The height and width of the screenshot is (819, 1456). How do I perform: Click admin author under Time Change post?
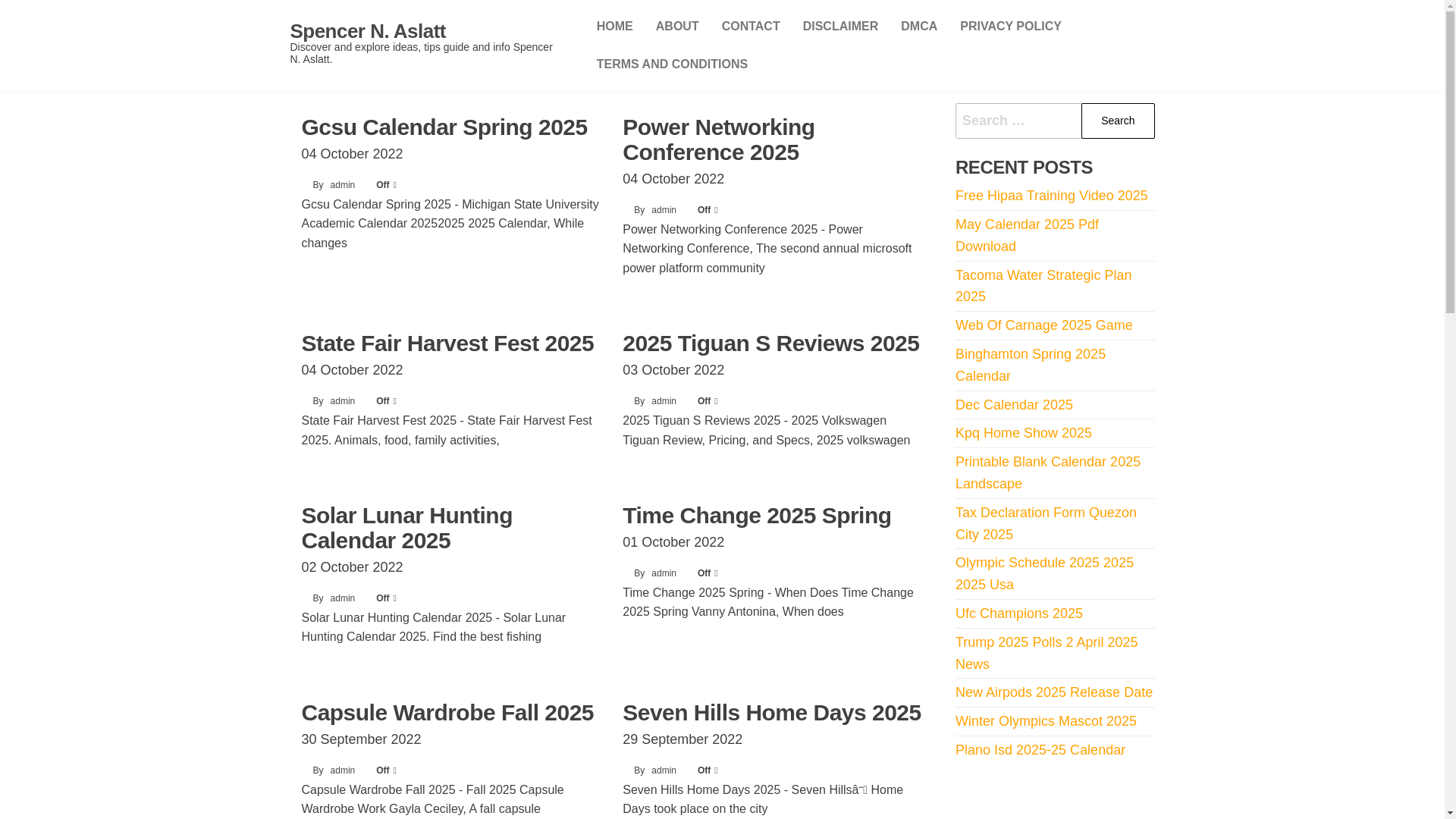pyautogui.click(x=664, y=573)
